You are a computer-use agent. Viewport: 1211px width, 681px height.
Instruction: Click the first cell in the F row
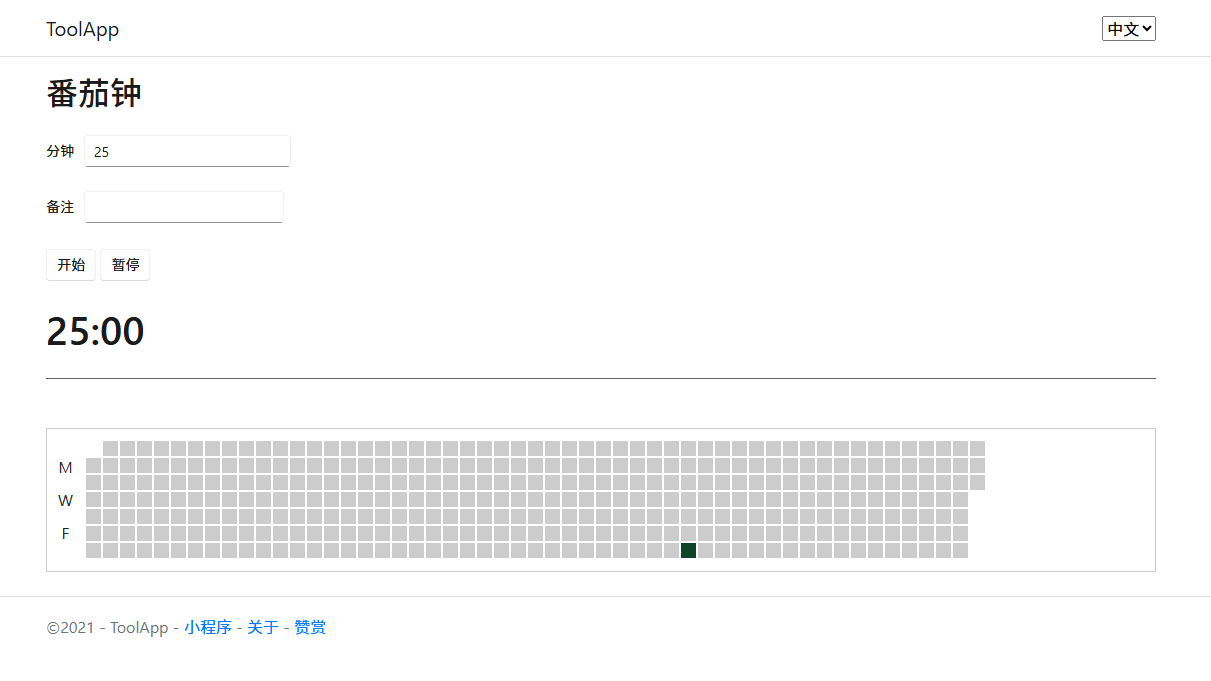pos(93,533)
